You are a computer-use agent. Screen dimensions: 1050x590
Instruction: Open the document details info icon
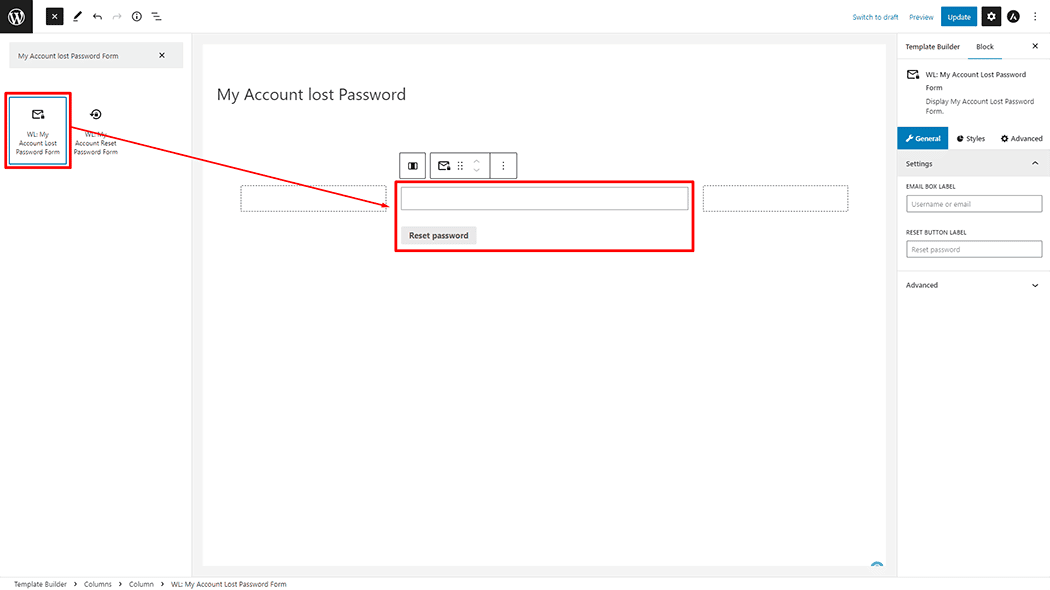click(x=137, y=16)
